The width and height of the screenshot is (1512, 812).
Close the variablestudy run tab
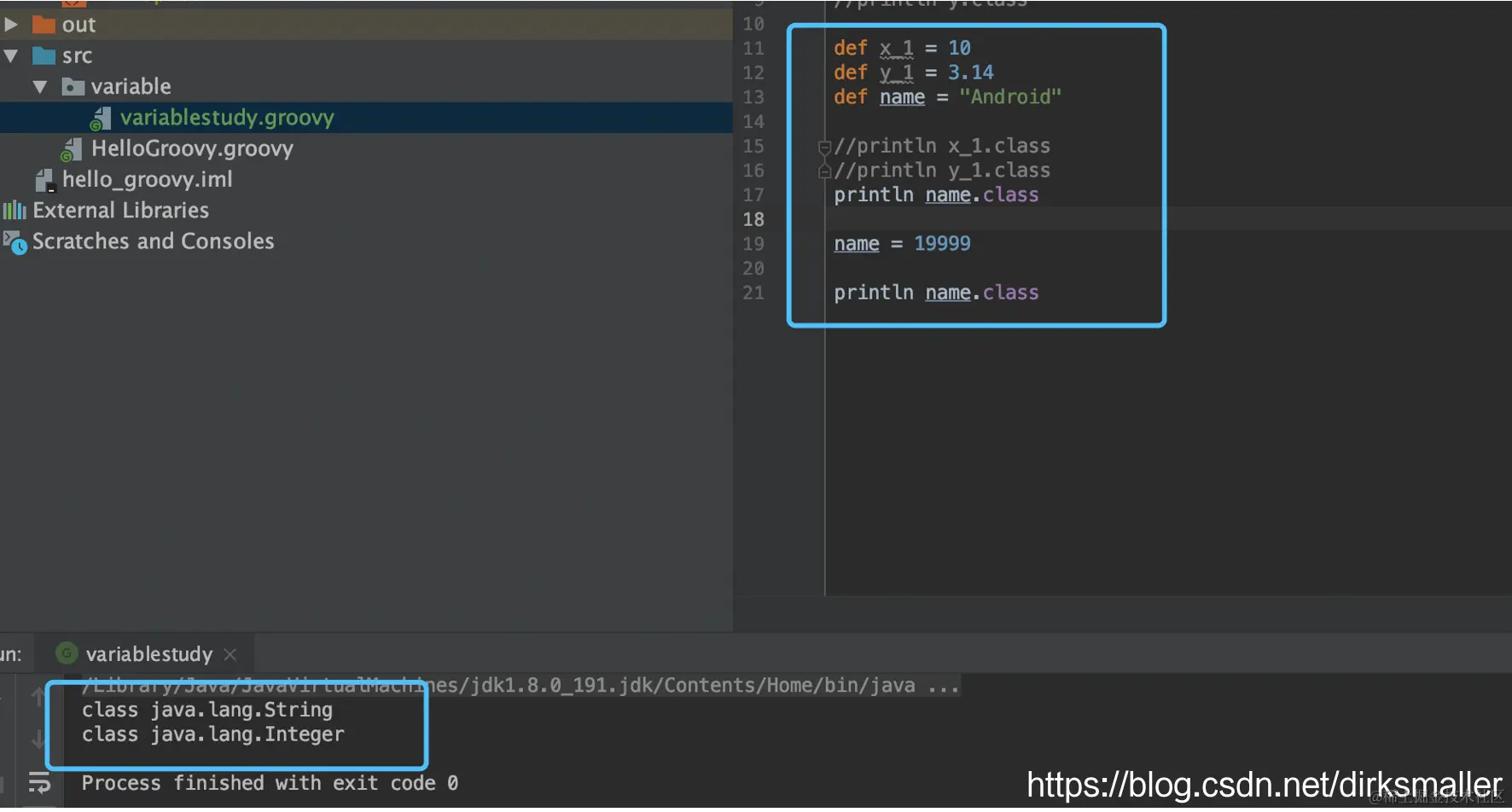[x=230, y=654]
